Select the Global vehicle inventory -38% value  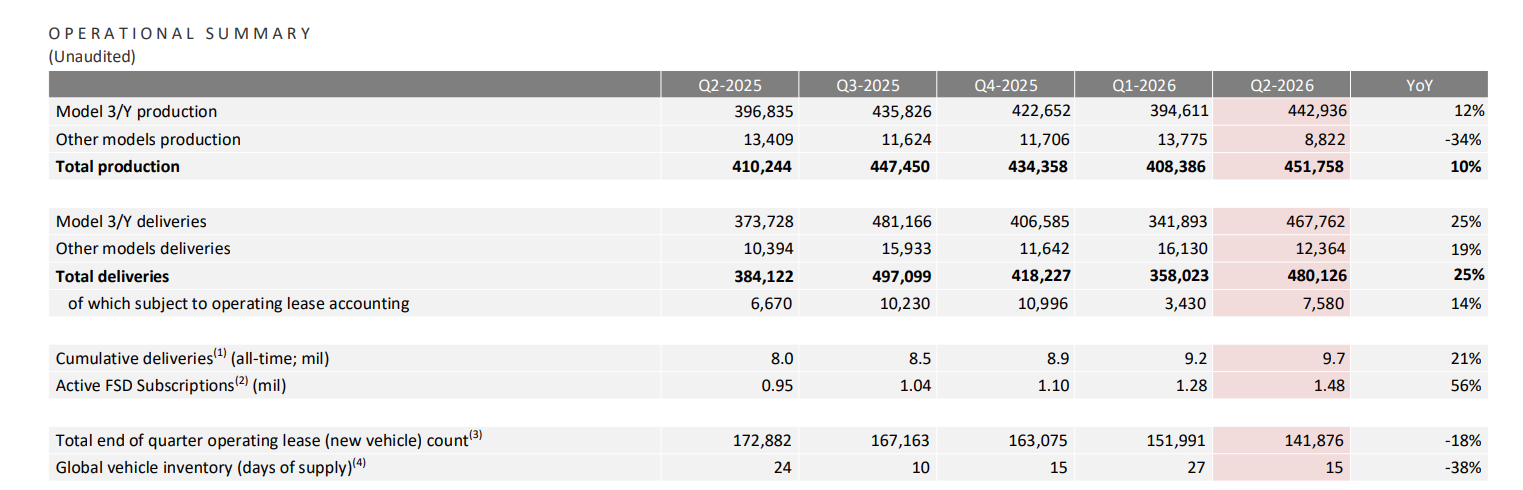tap(1463, 467)
